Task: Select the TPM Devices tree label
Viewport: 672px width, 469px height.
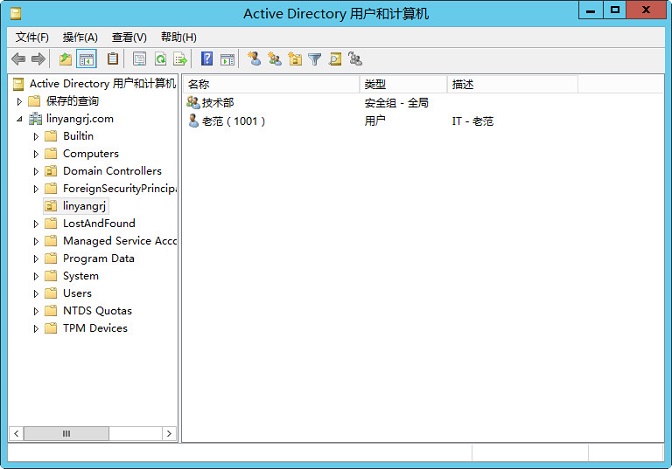Action: click(x=95, y=328)
